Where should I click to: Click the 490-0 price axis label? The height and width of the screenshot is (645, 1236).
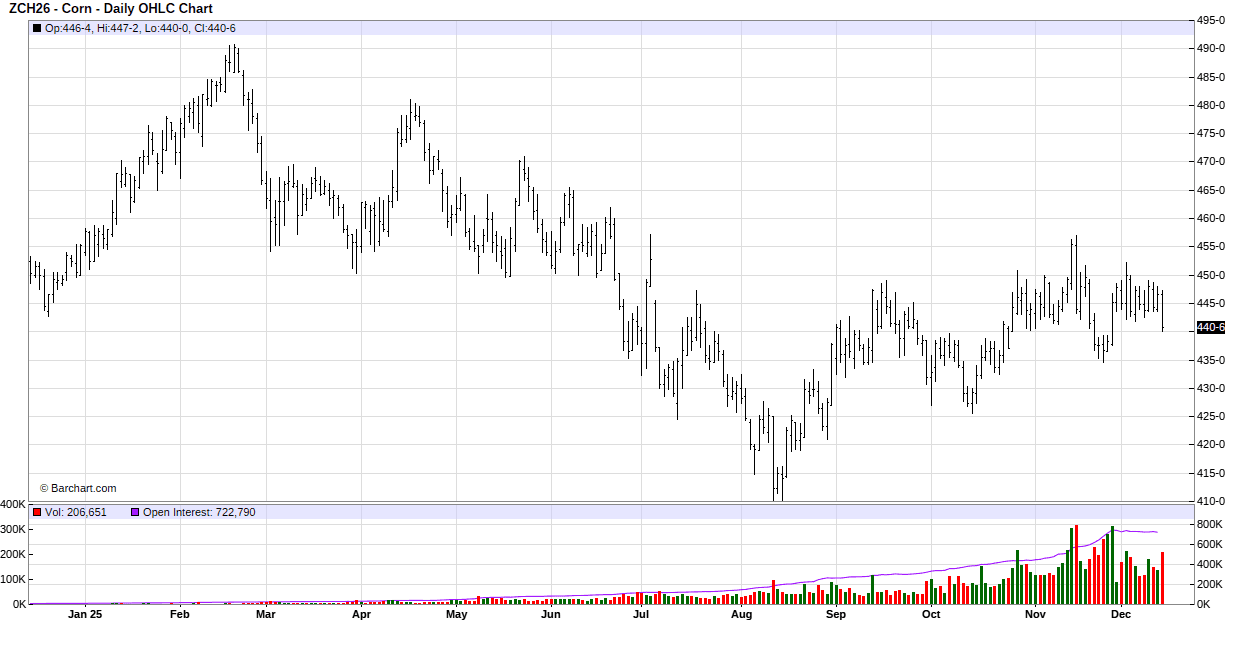1211,49
